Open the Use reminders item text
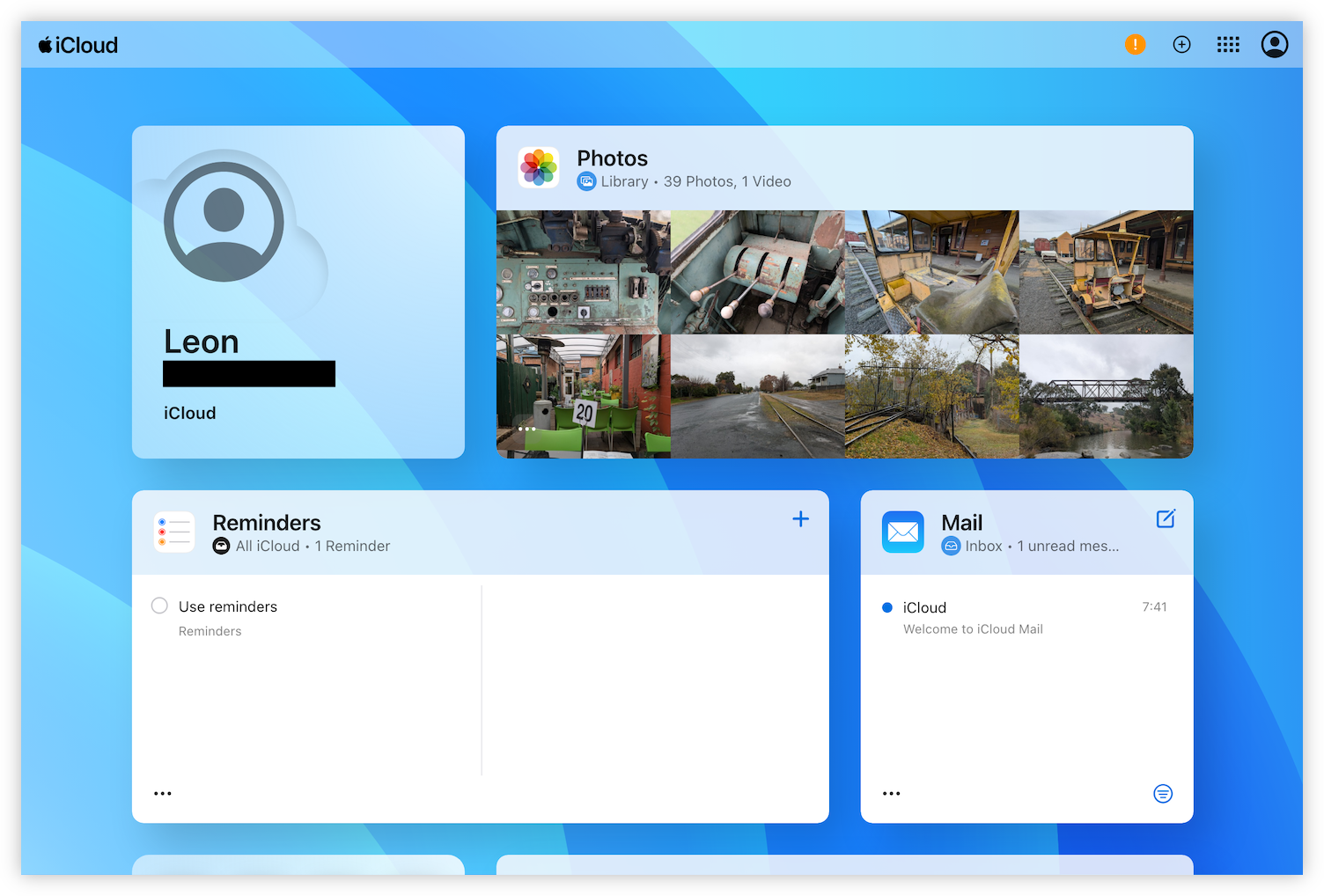Screen dimensions: 1324x896 tap(228, 606)
